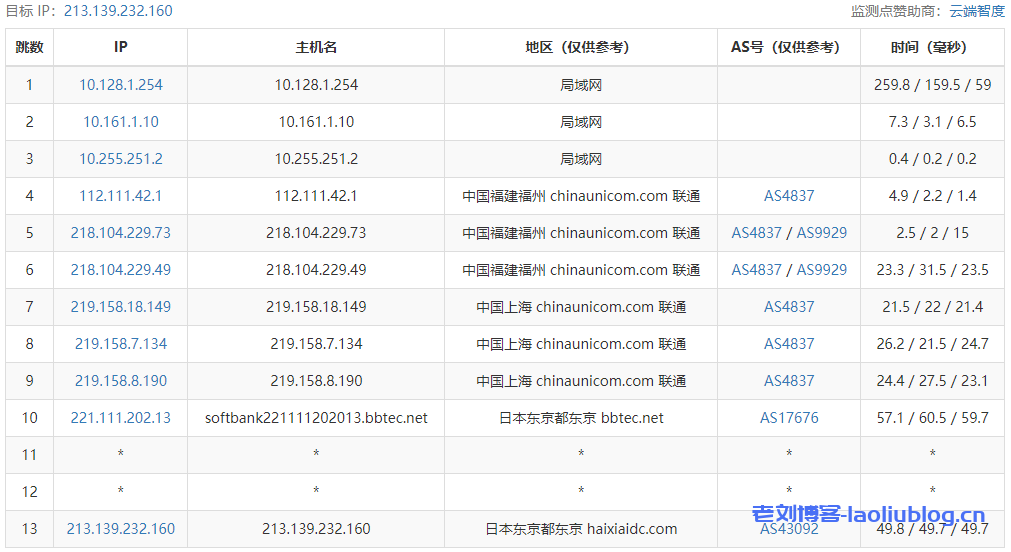Click IP link 10.128.1.254 in hop 1

[120, 85]
